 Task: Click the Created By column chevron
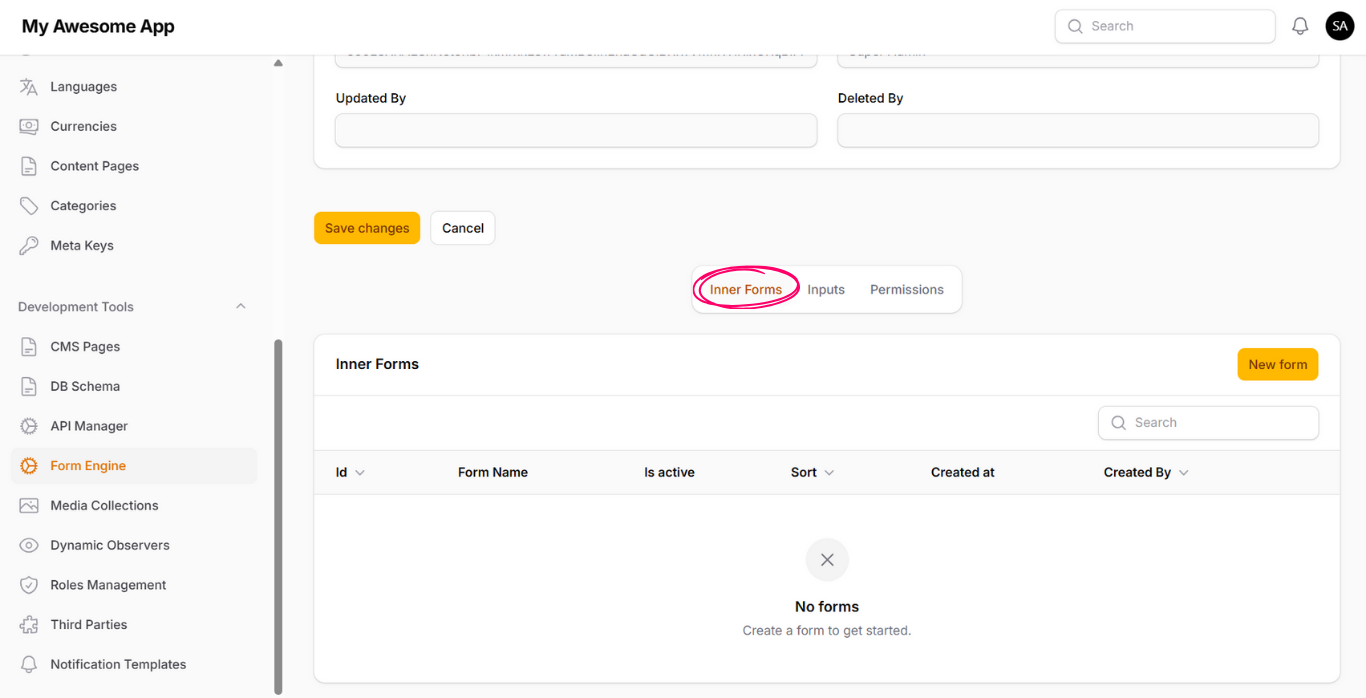pos(1184,473)
